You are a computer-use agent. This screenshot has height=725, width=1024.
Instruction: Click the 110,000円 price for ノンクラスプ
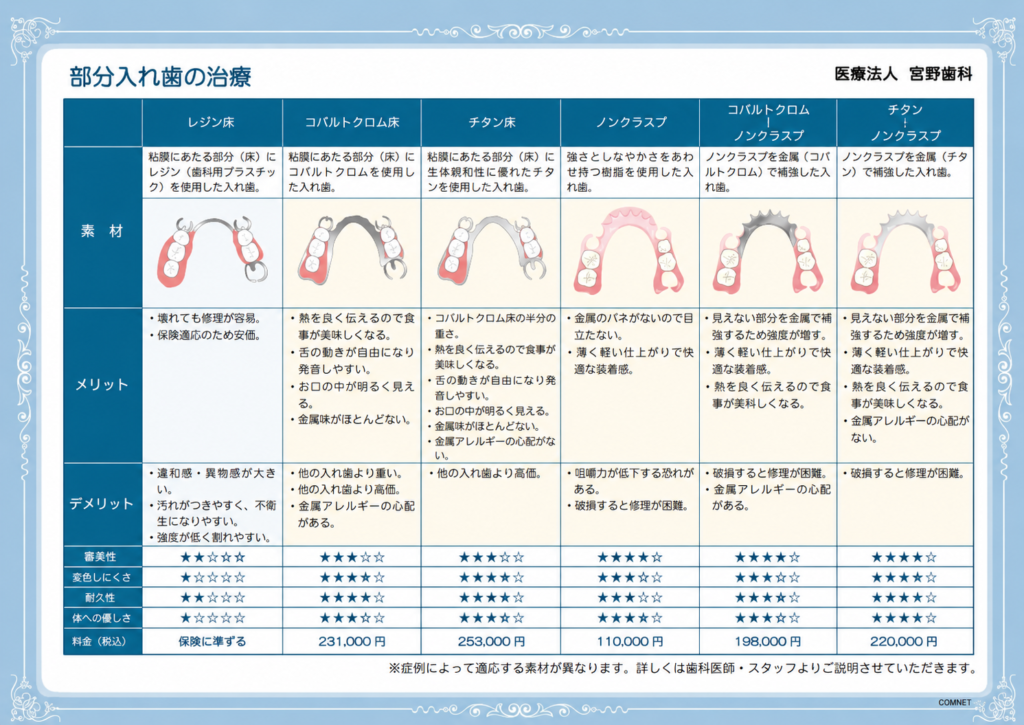(x=630, y=641)
